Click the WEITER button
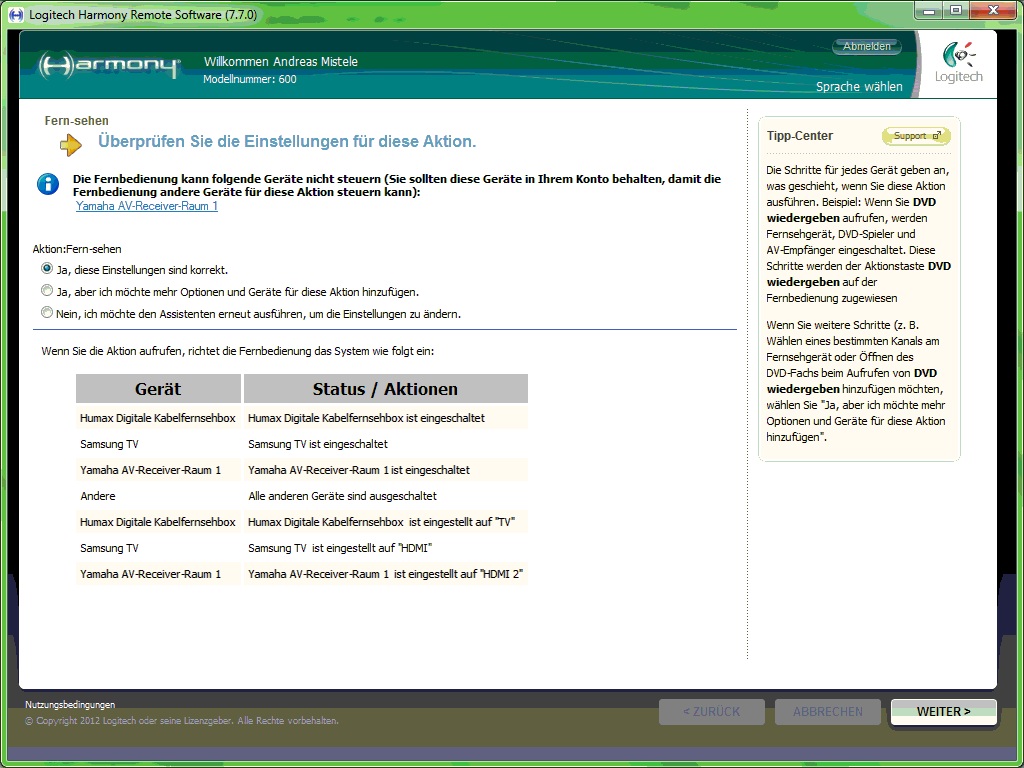This screenshot has height=768, width=1024. [943, 712]
